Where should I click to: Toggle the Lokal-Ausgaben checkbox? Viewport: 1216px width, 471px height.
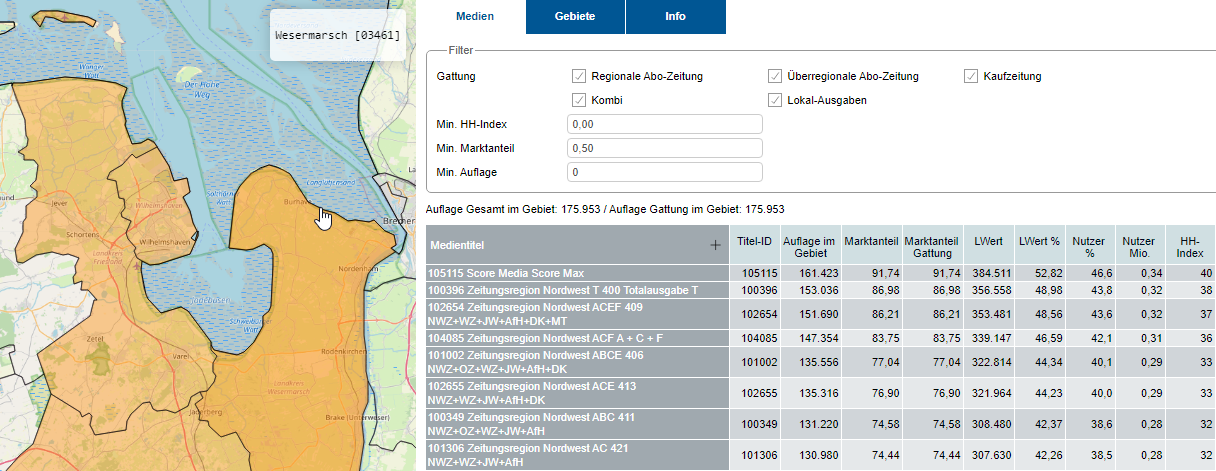[775, 100]
